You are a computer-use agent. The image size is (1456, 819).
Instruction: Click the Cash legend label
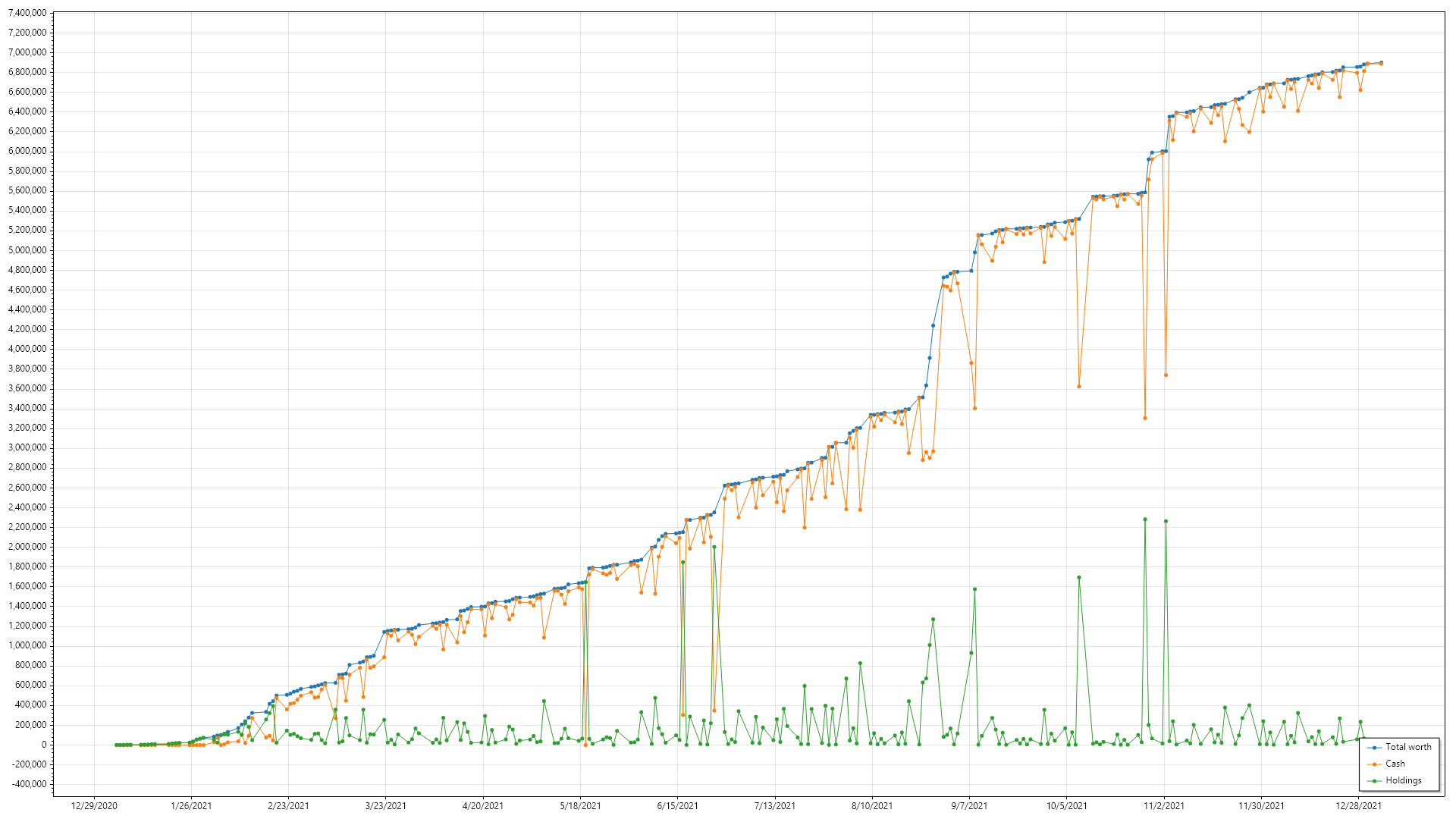tap(1395, 764)
